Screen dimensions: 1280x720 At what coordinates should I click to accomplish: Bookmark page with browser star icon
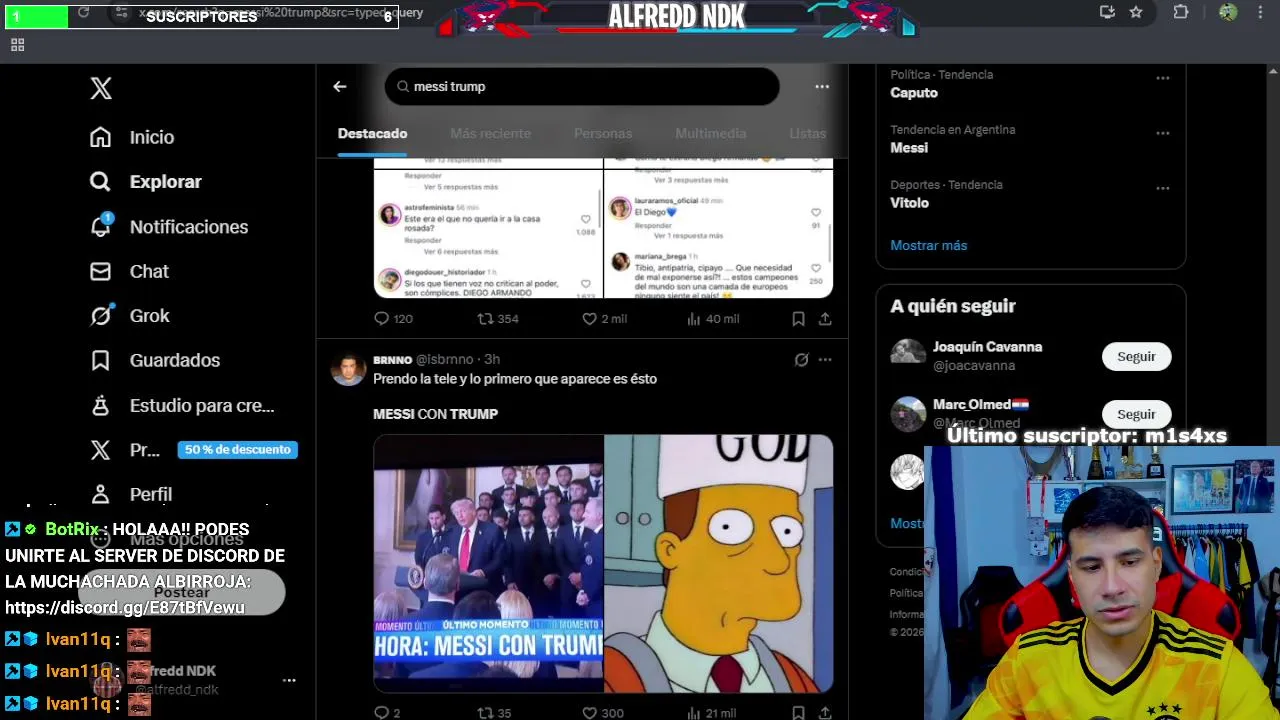pyautogui.click(x=1136, y=12)
